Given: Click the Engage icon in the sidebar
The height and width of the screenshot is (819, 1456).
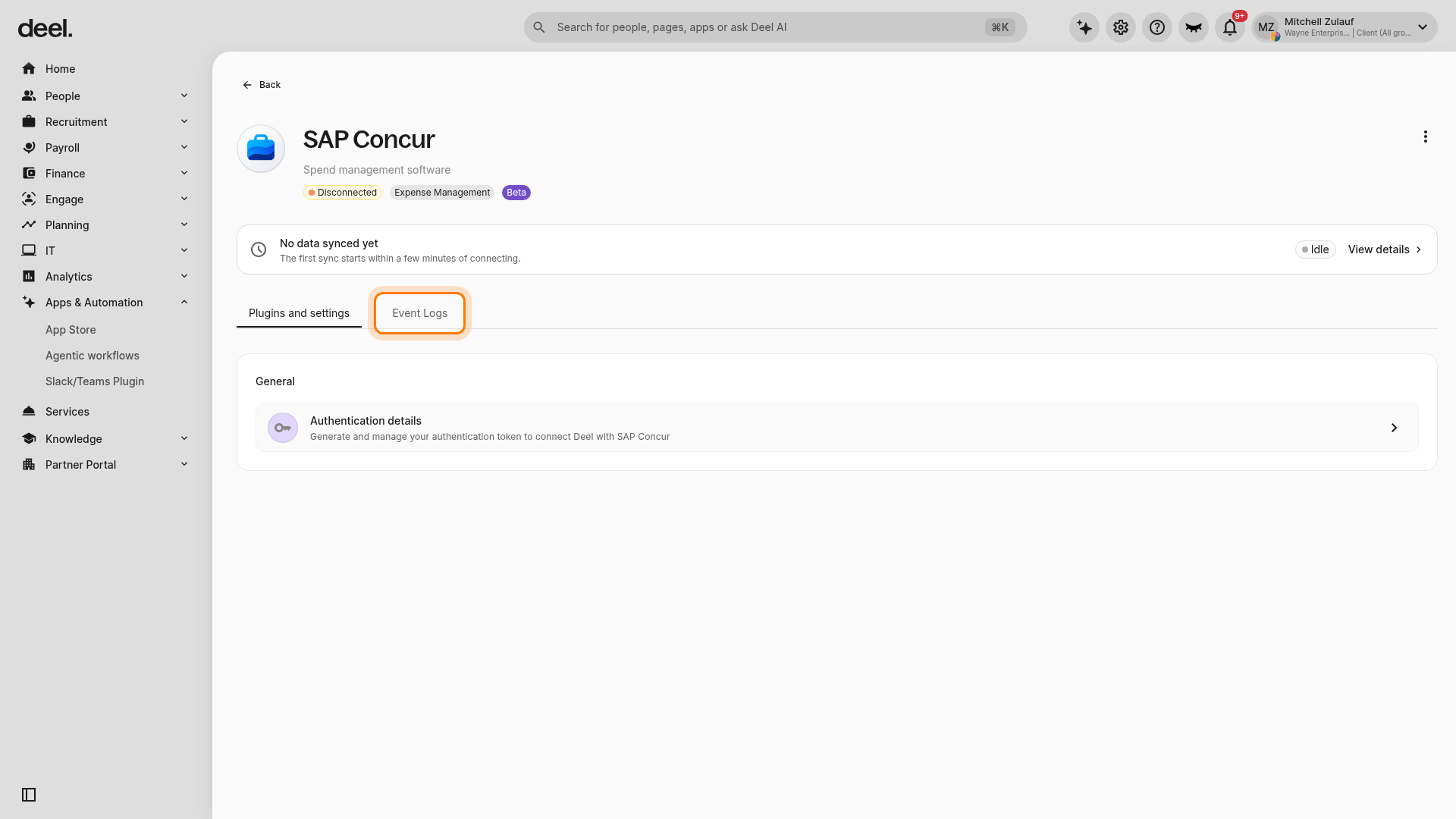Looking at the screenshot, I should [x=29, y=199].
